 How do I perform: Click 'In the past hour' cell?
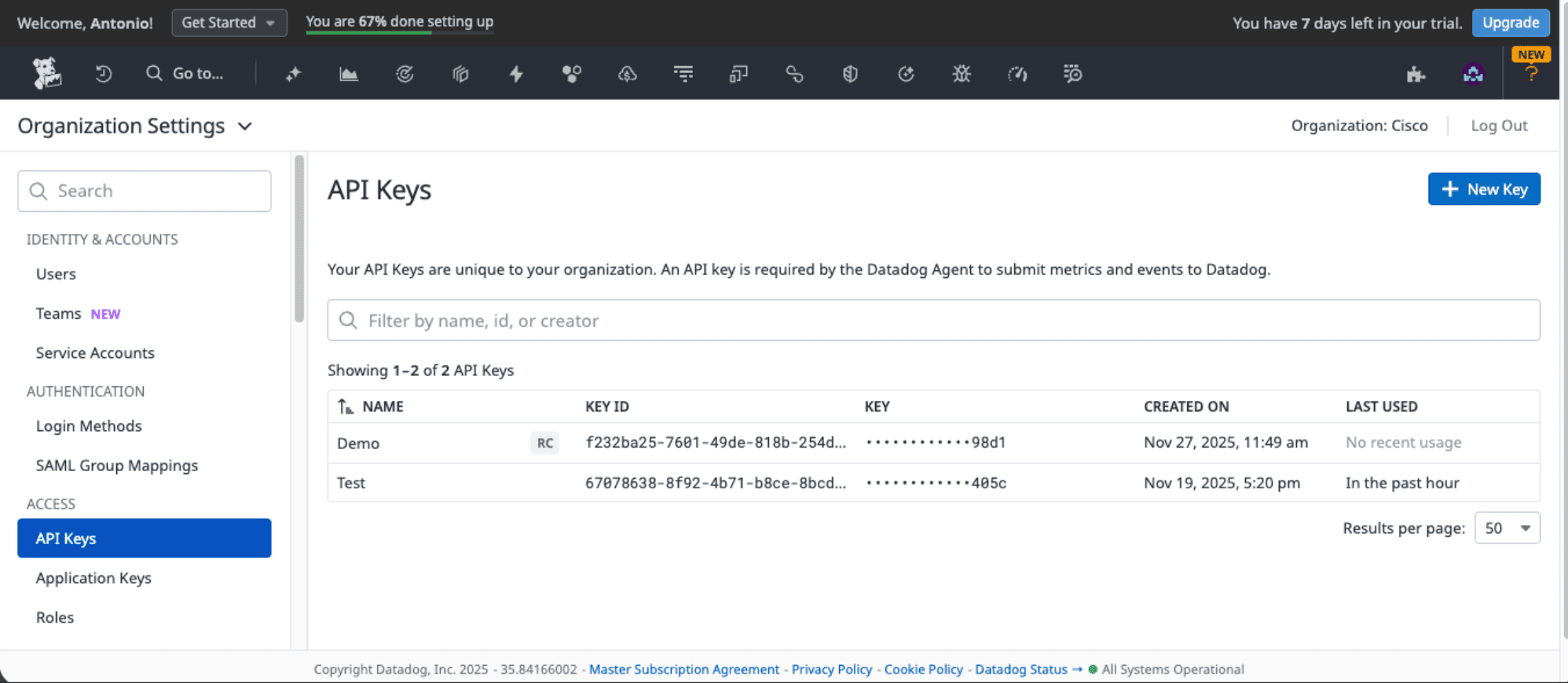coord(1402,483)
